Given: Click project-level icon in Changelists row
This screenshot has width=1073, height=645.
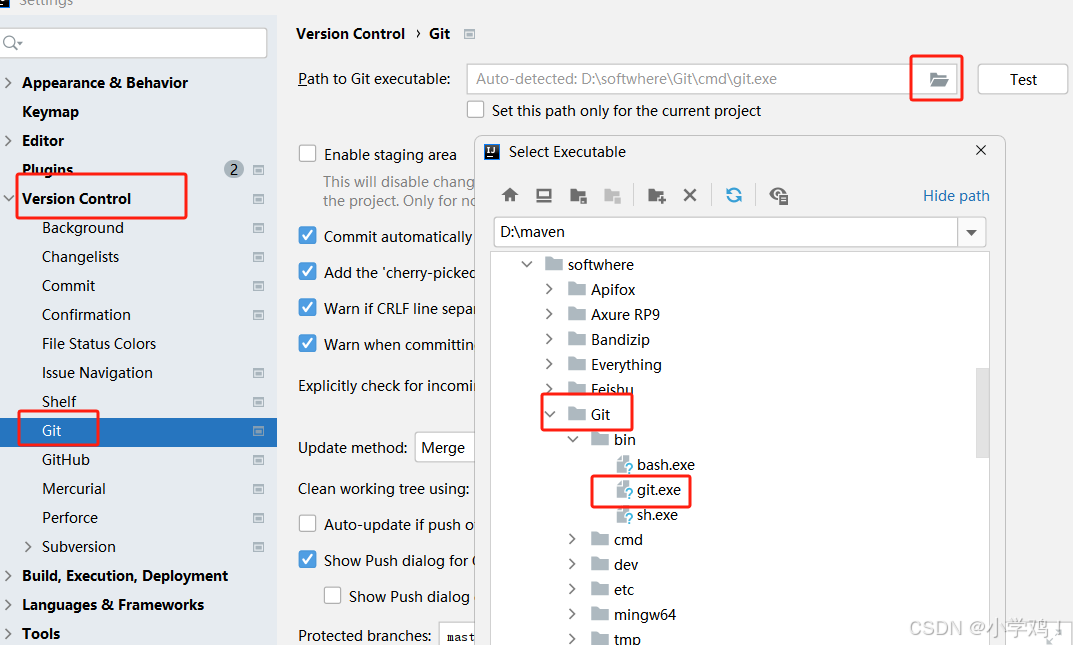Looking at the screenshot, I should (259, 257).
